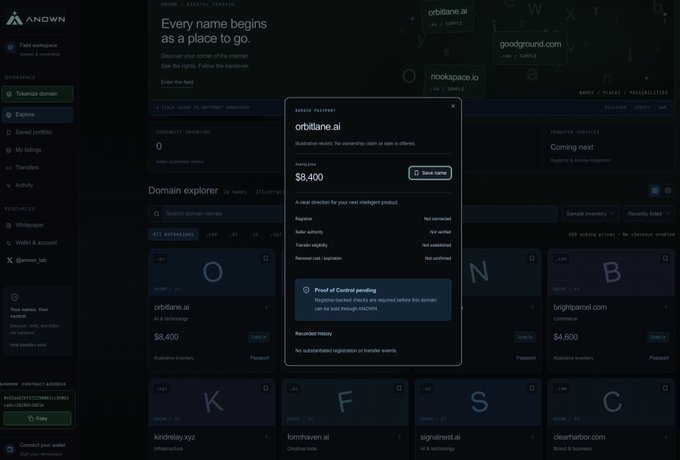Click the clearharbor.com C thumbnail
The image size is (680, 460).
click(x=611, y=402)
